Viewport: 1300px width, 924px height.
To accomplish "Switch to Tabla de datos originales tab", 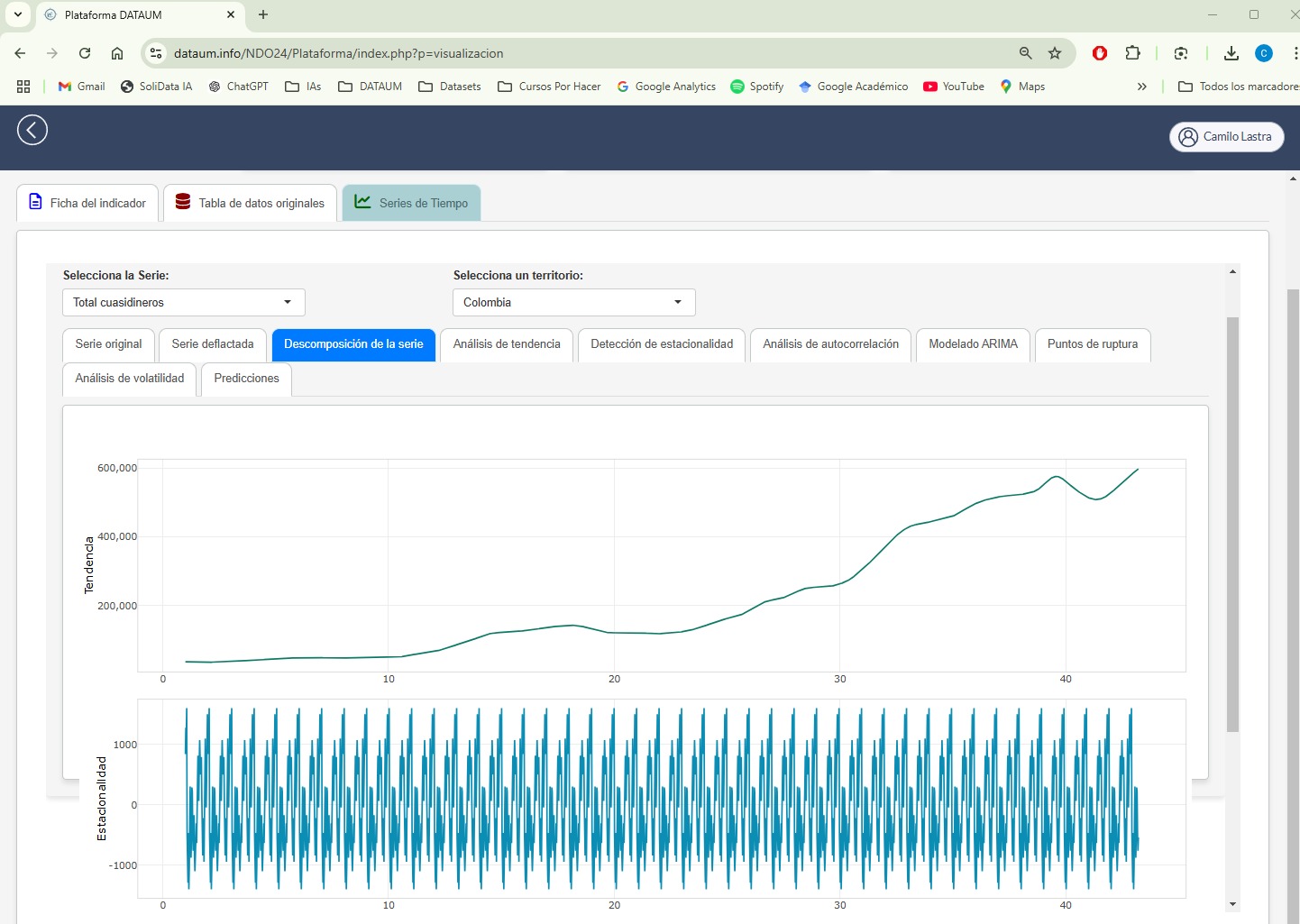I will click(x=250, y=203).
